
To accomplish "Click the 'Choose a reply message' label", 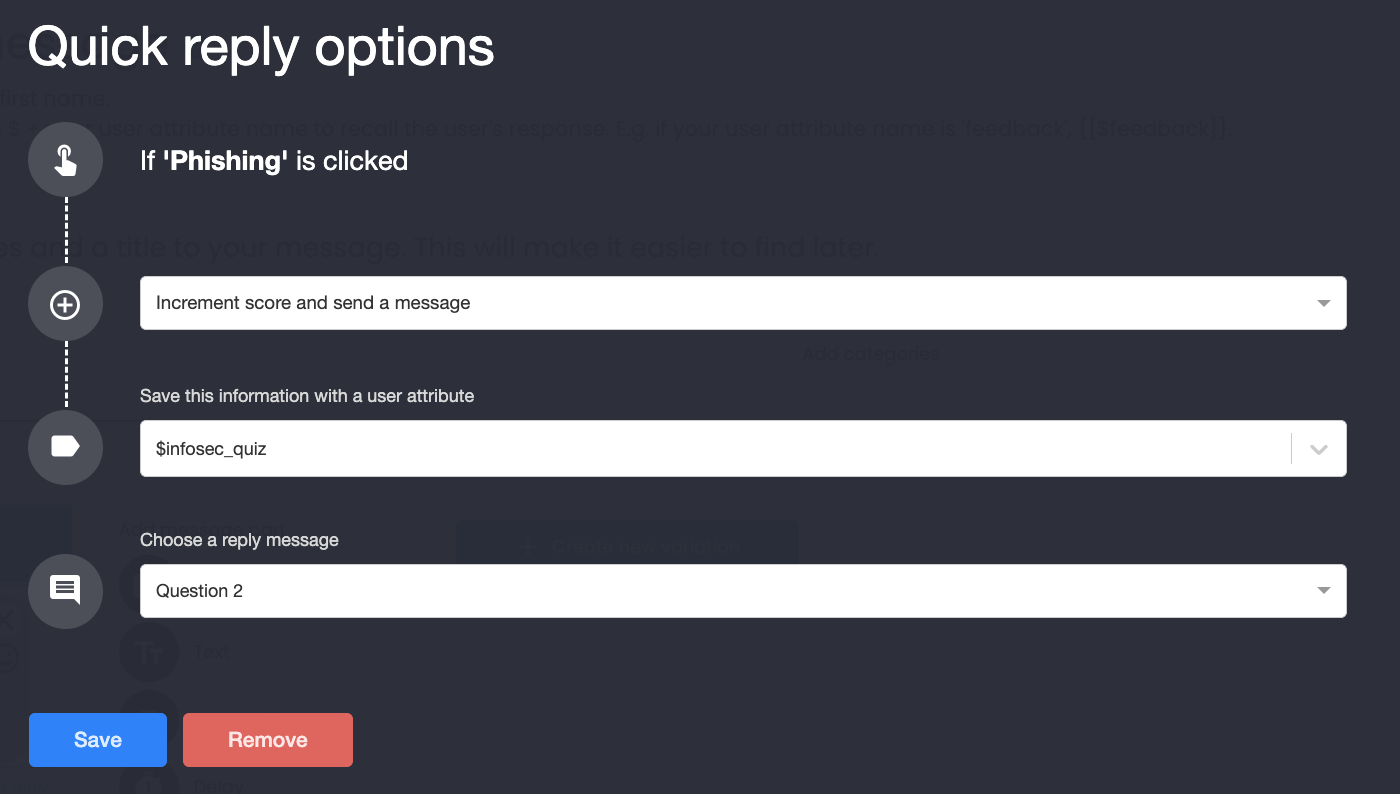I will point(239,540).
